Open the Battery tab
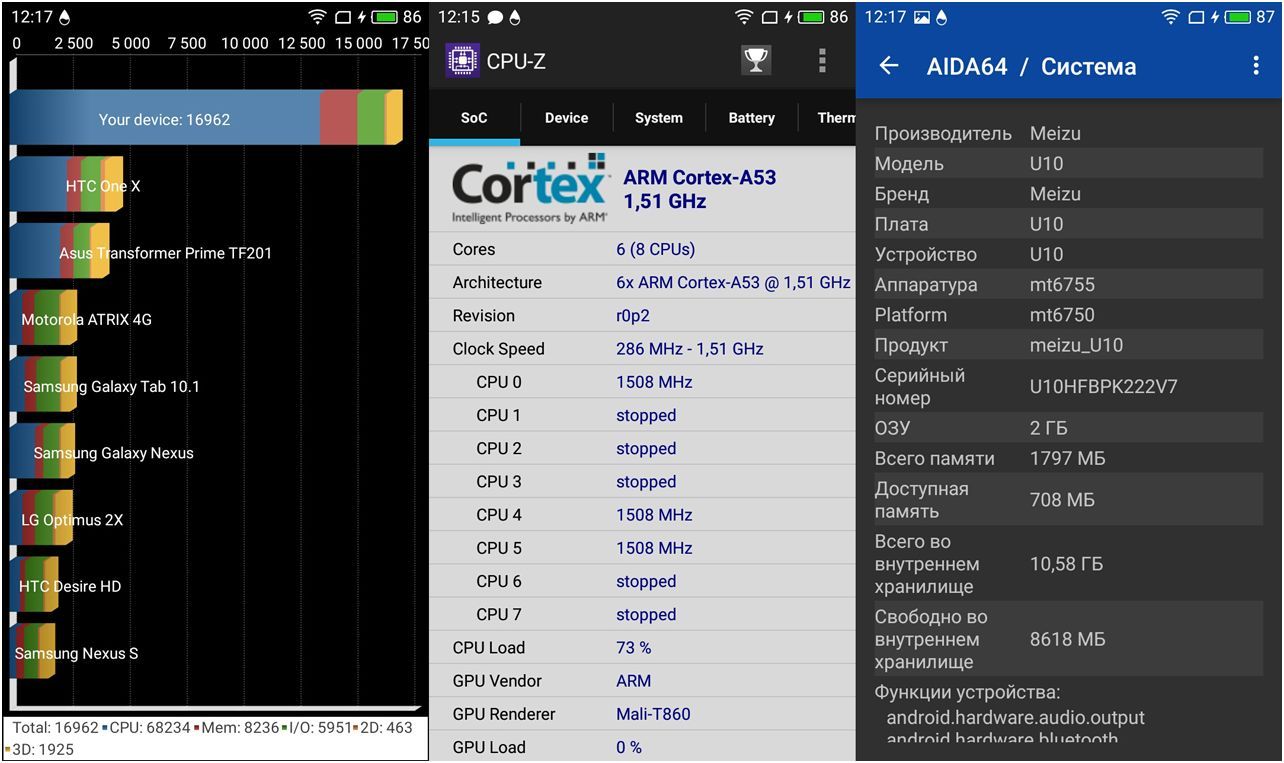The width and height of the screenshot is (1284, 763). point(751,118)
